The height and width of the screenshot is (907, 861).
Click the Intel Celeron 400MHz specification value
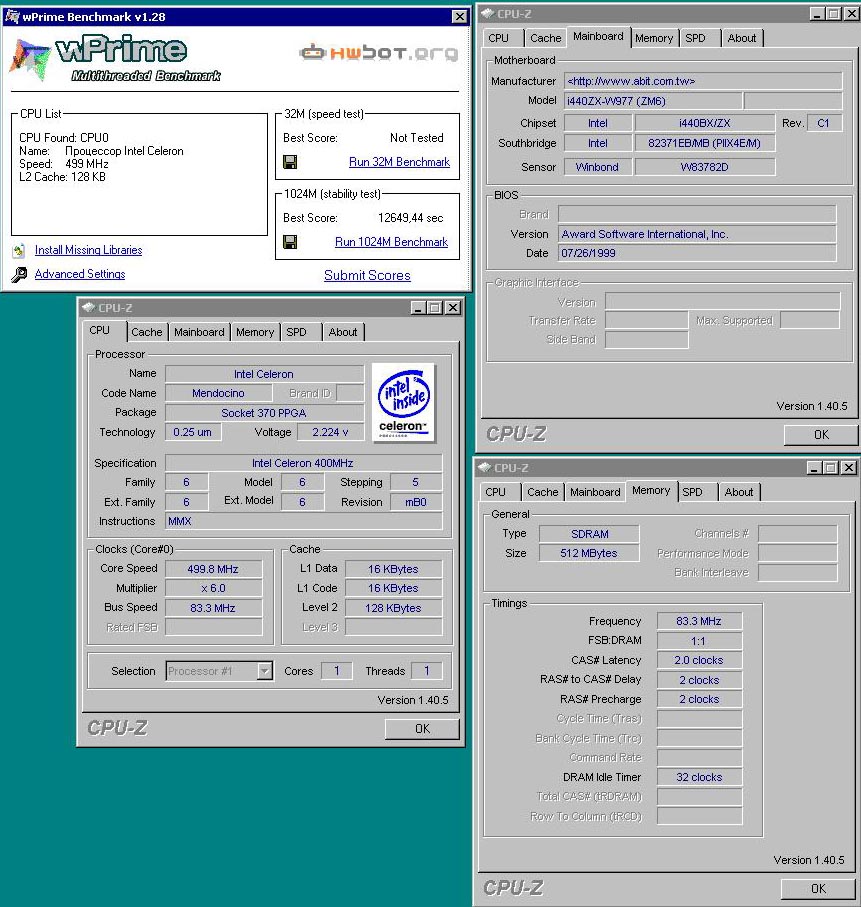click(x=303, y=463)
